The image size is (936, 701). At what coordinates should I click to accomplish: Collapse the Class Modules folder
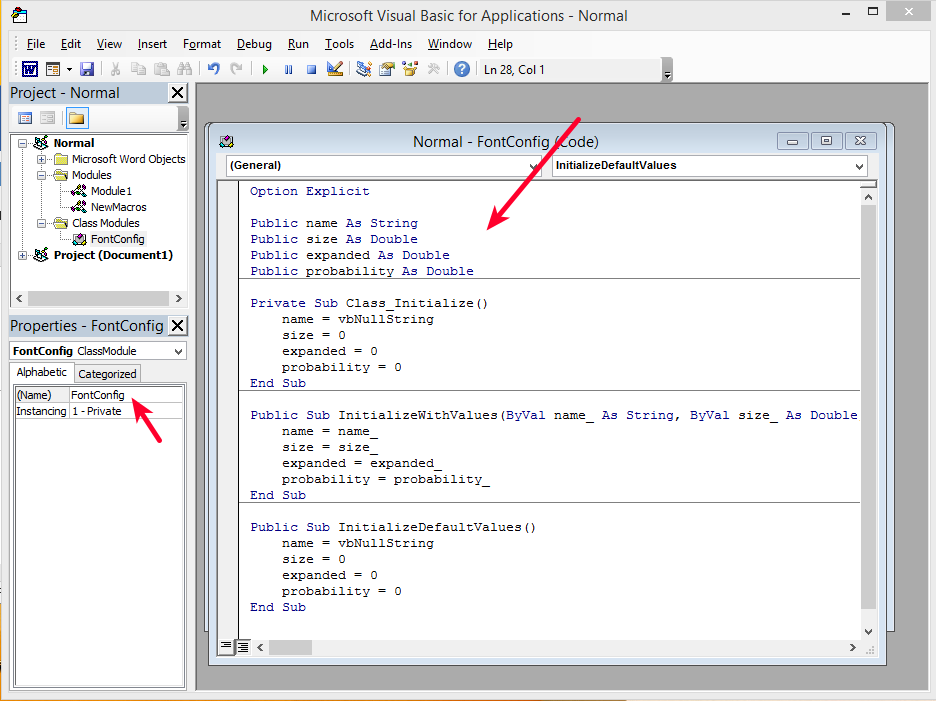[41, 223]
